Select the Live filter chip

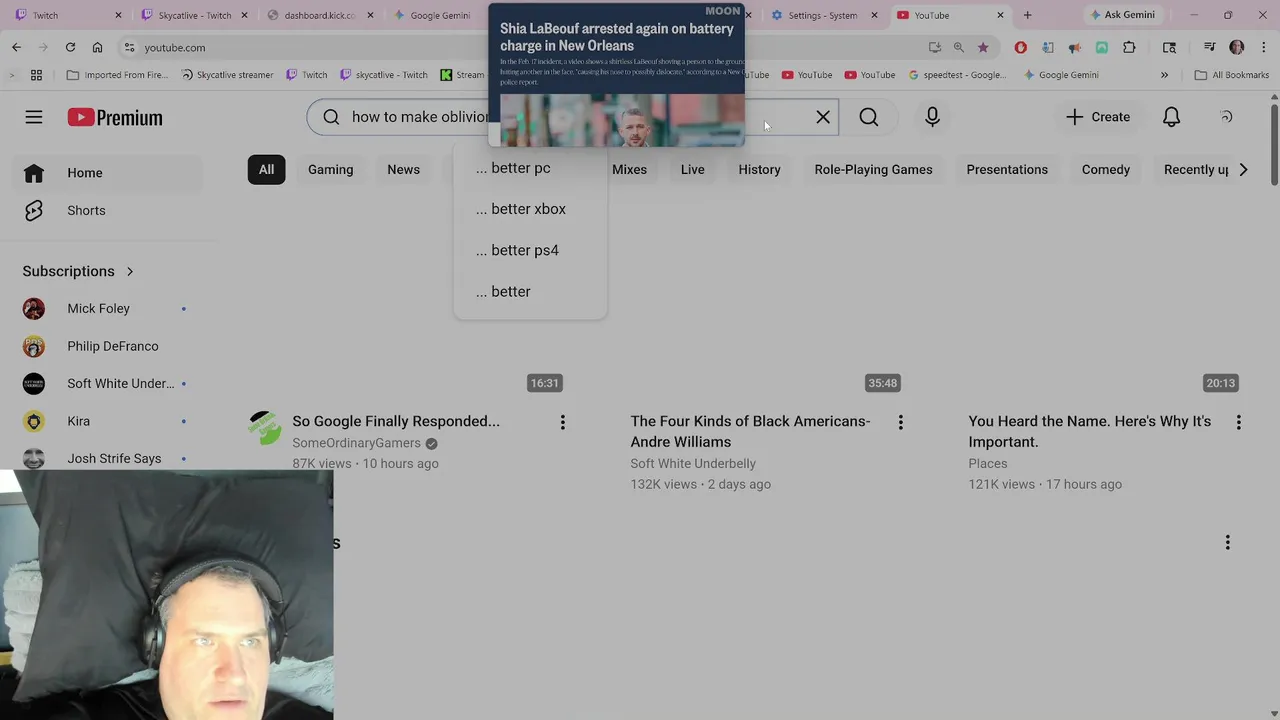point(692,169)
